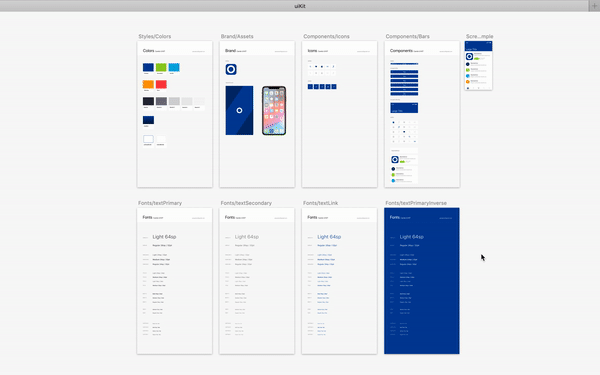600x375 pixels.
Task: Click the Fonts heading in Fonts/textPrimary artboard
Action: [147, 217]
